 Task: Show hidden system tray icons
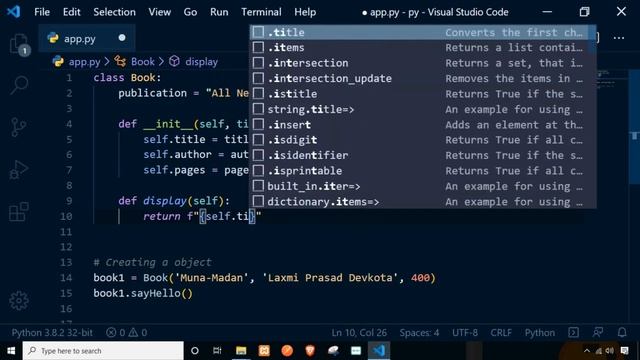[x=587, y=351]
